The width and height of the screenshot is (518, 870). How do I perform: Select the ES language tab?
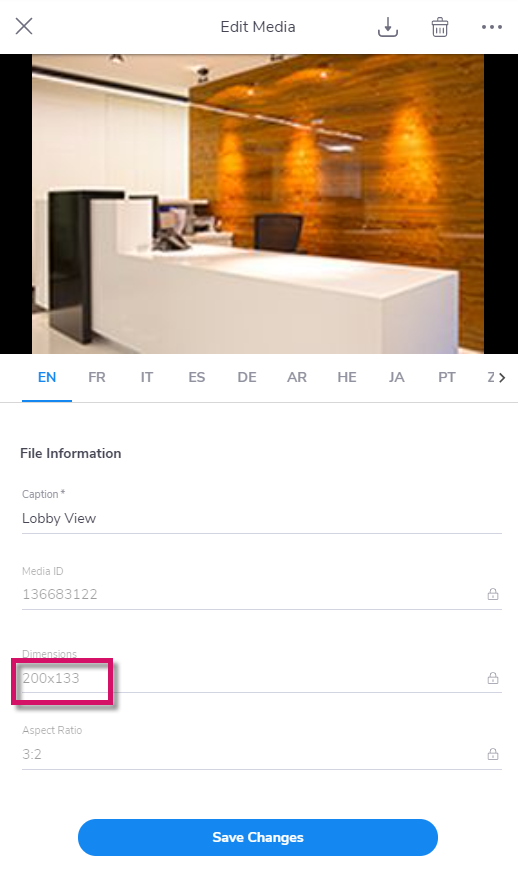(196, 377)
